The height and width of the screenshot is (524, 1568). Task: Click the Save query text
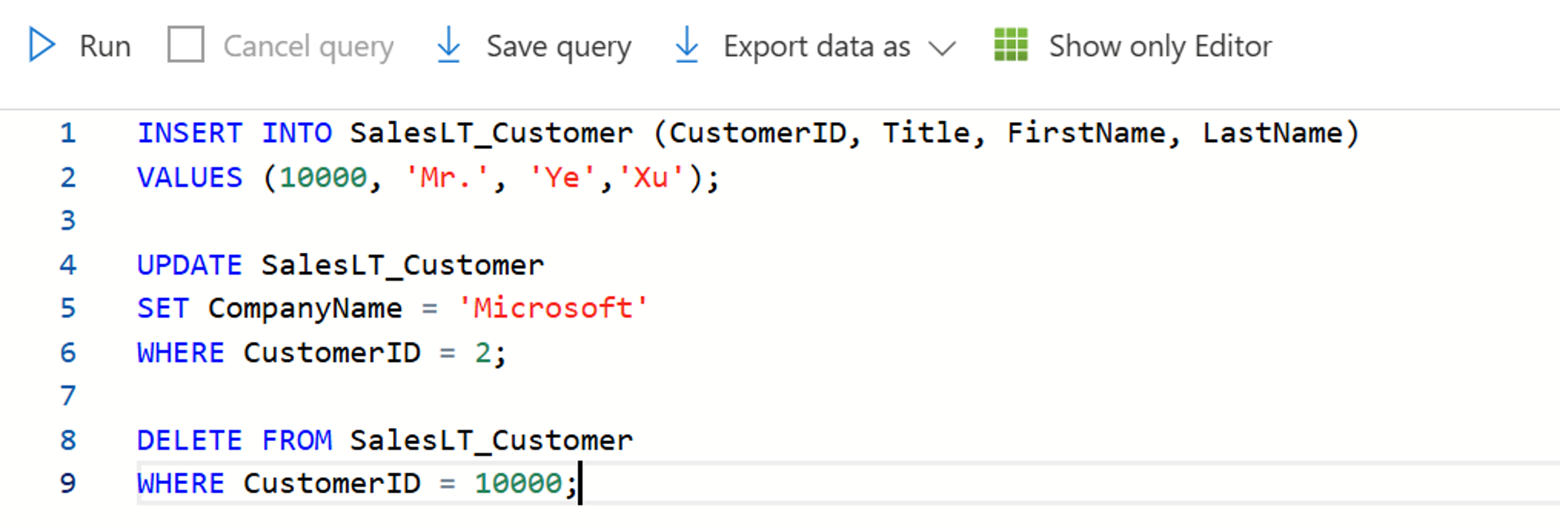(558, 46)
